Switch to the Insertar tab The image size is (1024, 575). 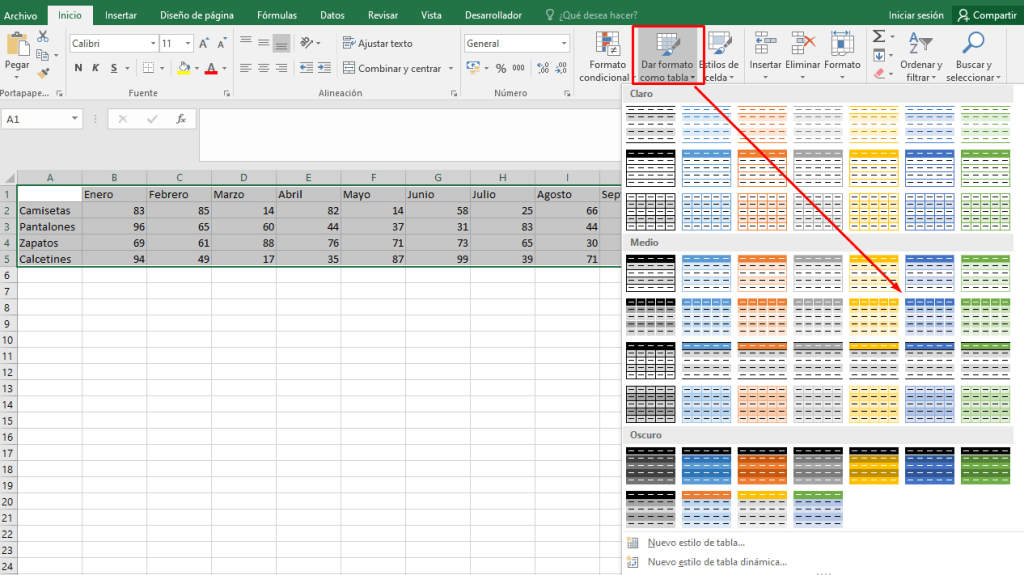pos(121,15)
